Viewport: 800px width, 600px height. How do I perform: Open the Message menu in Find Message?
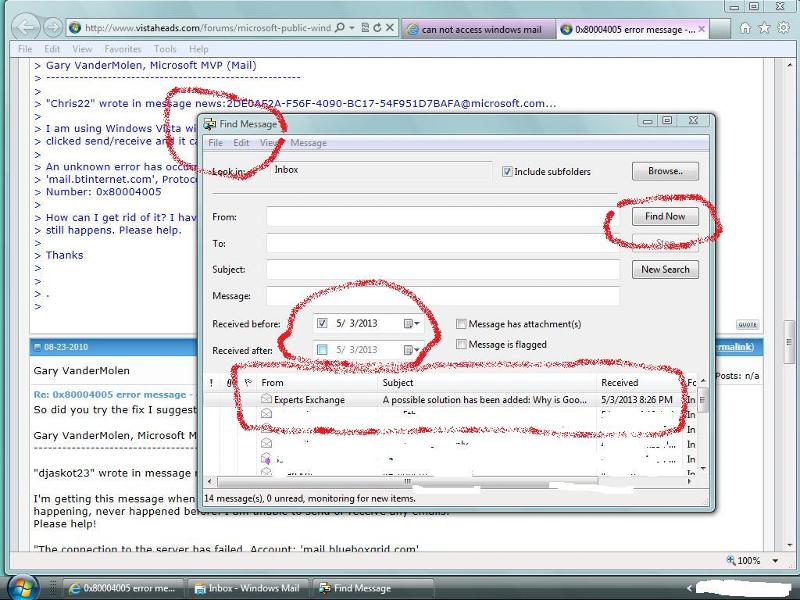click(x=309, y=143)
